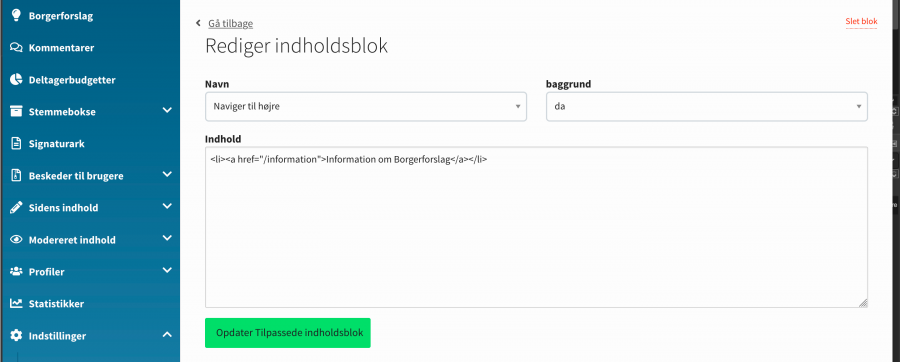Open the baggrund dropdown set to da

[707, 107]
